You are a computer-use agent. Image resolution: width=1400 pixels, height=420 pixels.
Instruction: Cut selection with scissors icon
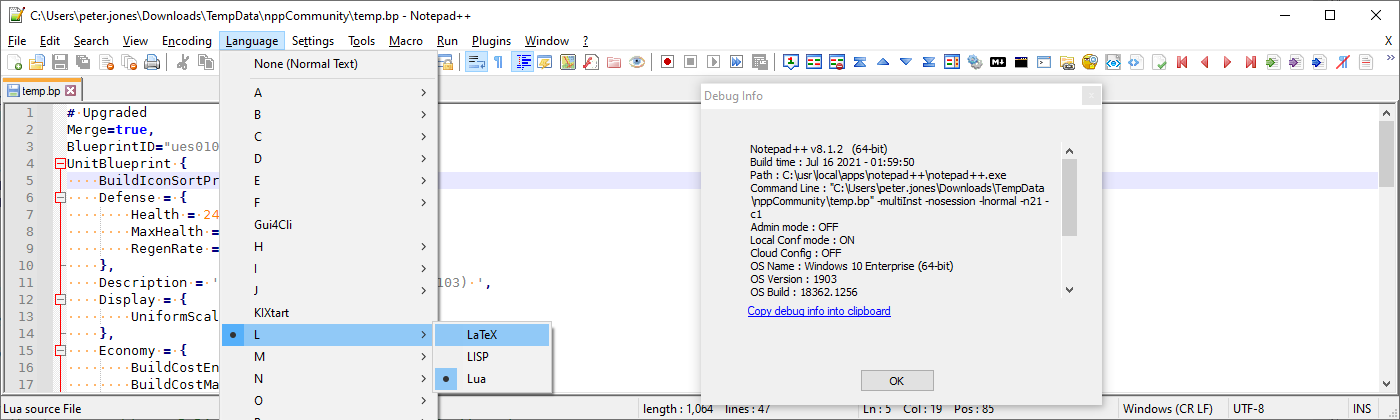182,62
